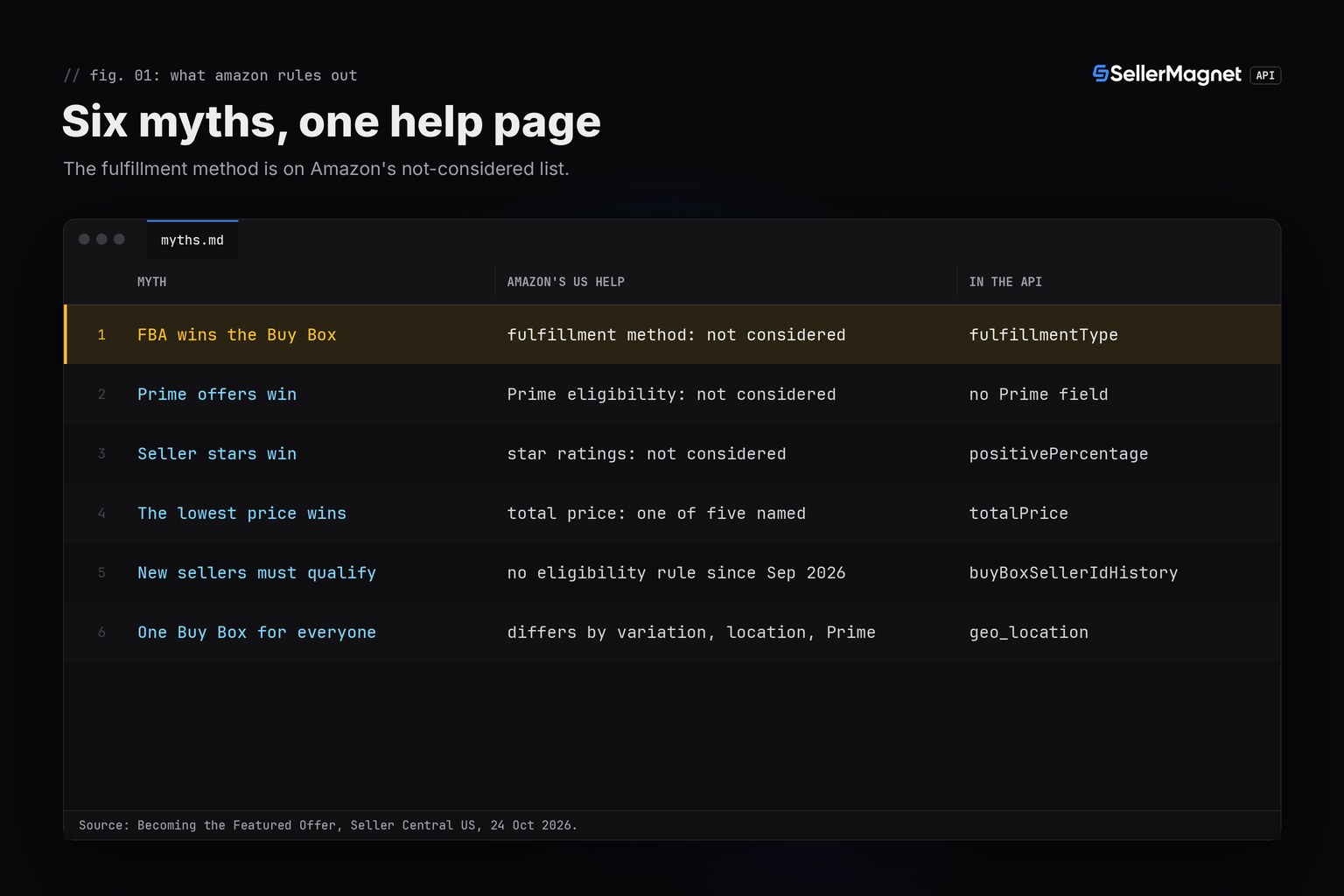Image resolution: width=1344 pixels, height=896 pixels.
Task: Click 'star ratings: not considered' cell
Action: point(647,454)
